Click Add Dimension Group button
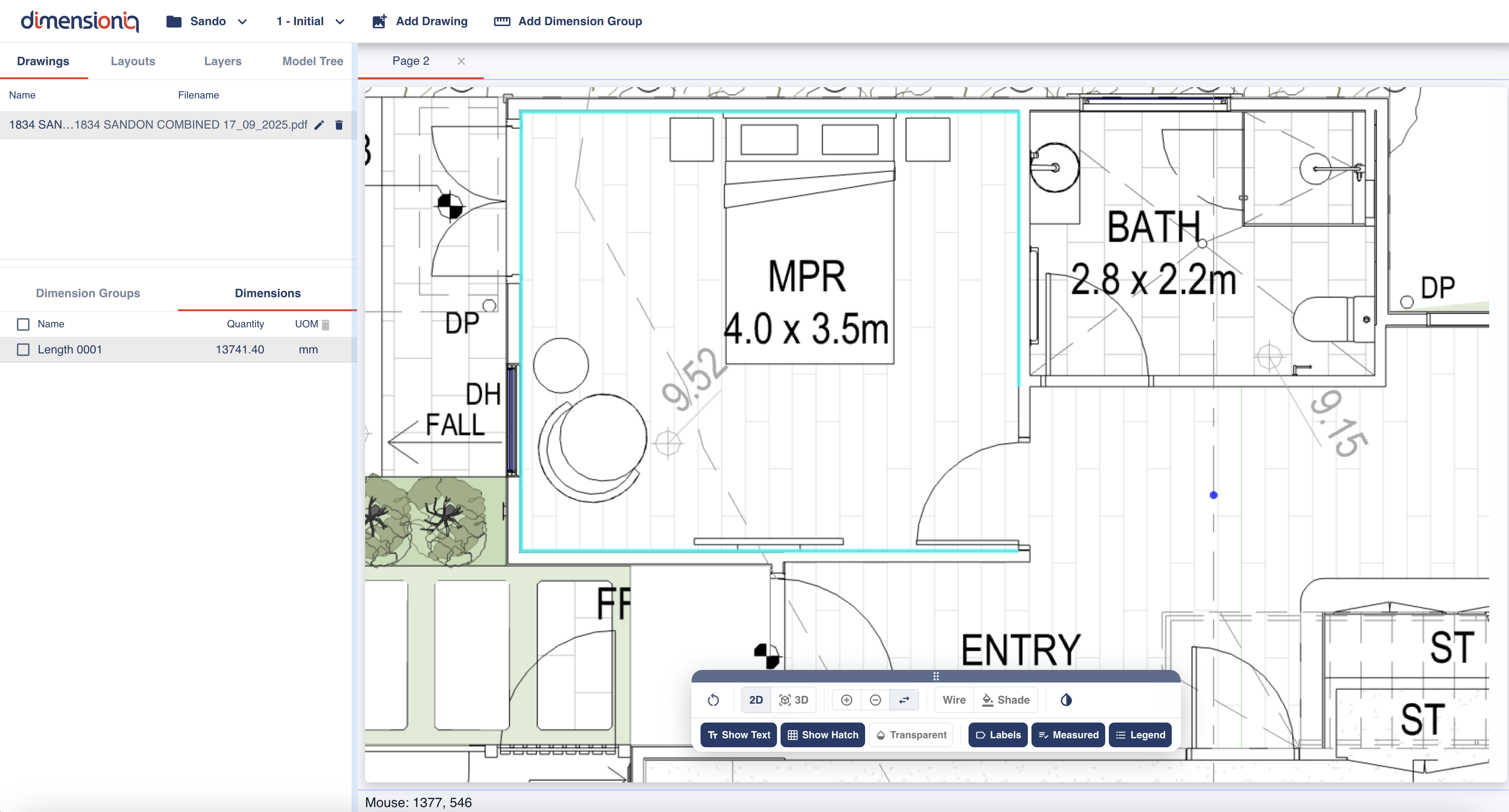This screenshot has width=1509, height=812. click(x=567, y=21)
